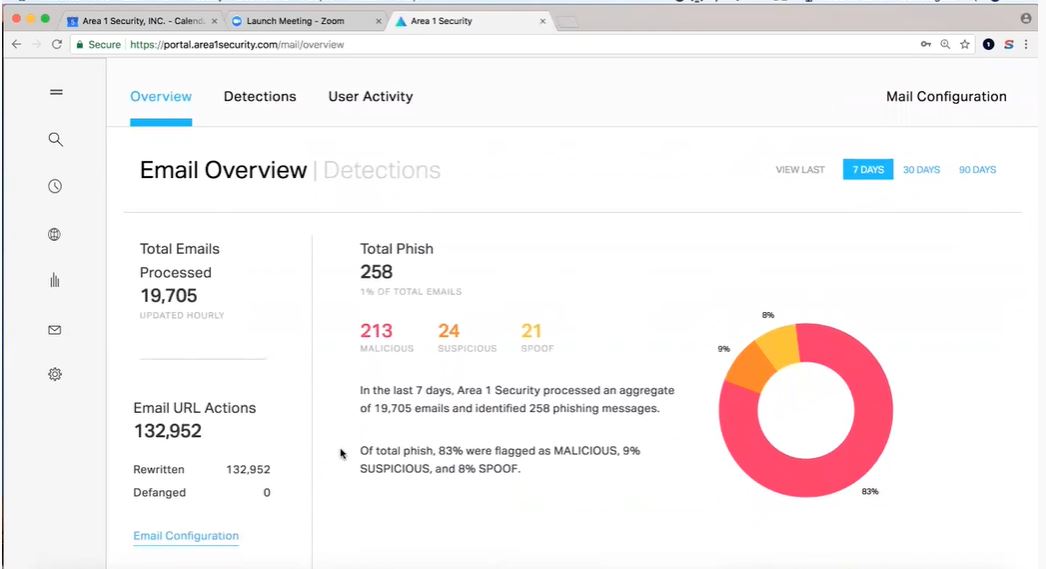Image resolution: width=1046 pixels, height=569 pixels.
Task: Open a new browser tab
Action: 568,22
